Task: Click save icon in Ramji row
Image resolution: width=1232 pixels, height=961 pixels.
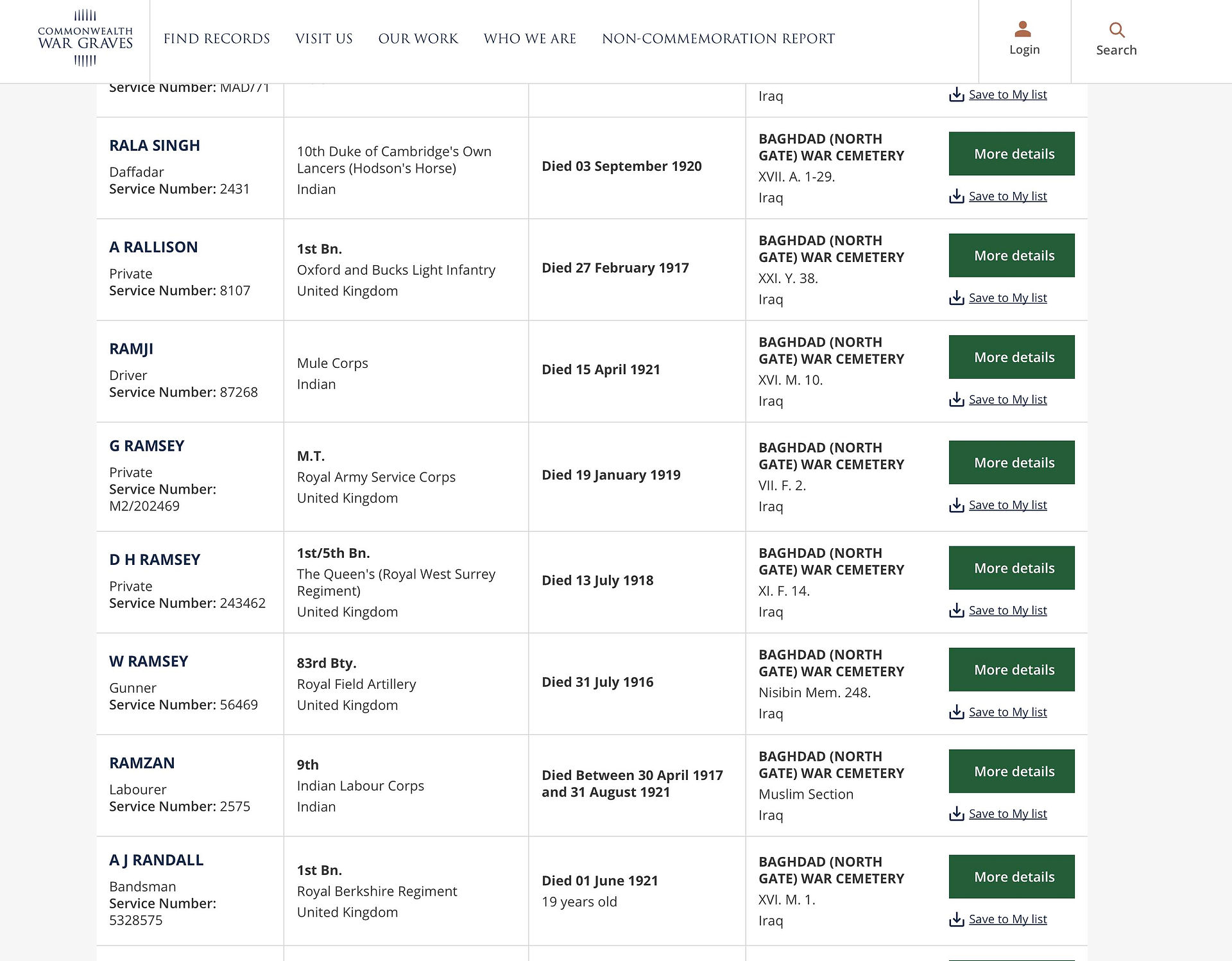Action: (957, 399)
